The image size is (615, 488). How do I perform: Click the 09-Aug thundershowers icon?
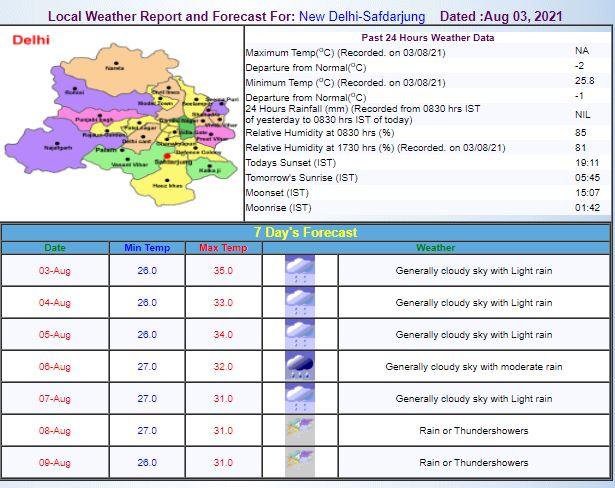[300, 463]
